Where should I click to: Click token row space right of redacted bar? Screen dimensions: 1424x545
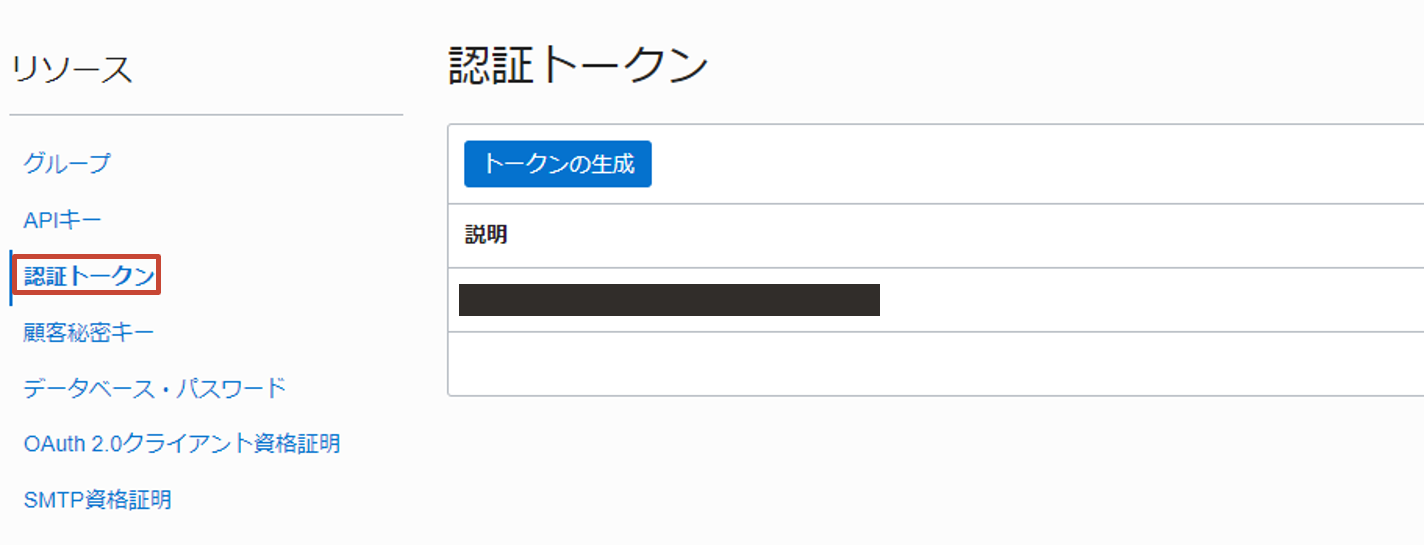(x=1150, y=300)
